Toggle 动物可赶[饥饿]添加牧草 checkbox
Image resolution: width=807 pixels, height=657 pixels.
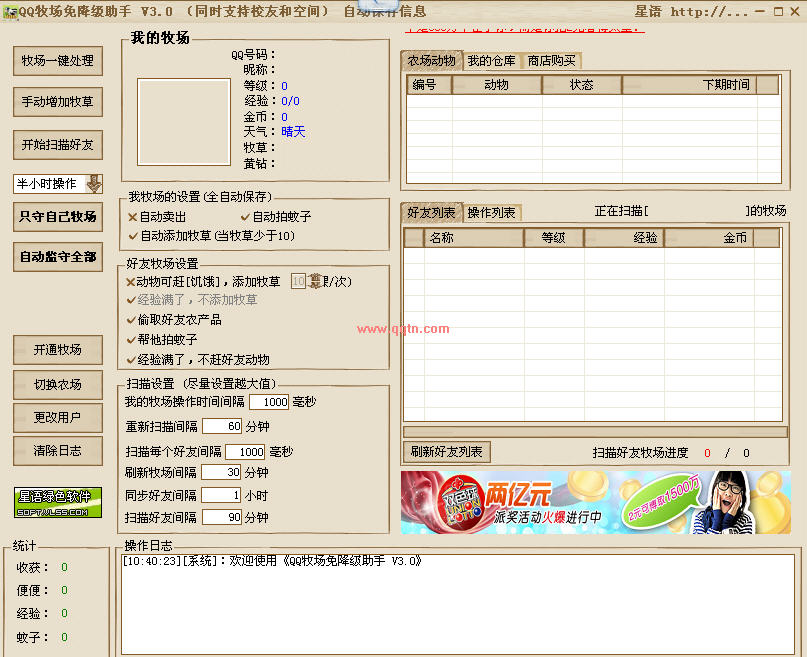tap(131, 282)
